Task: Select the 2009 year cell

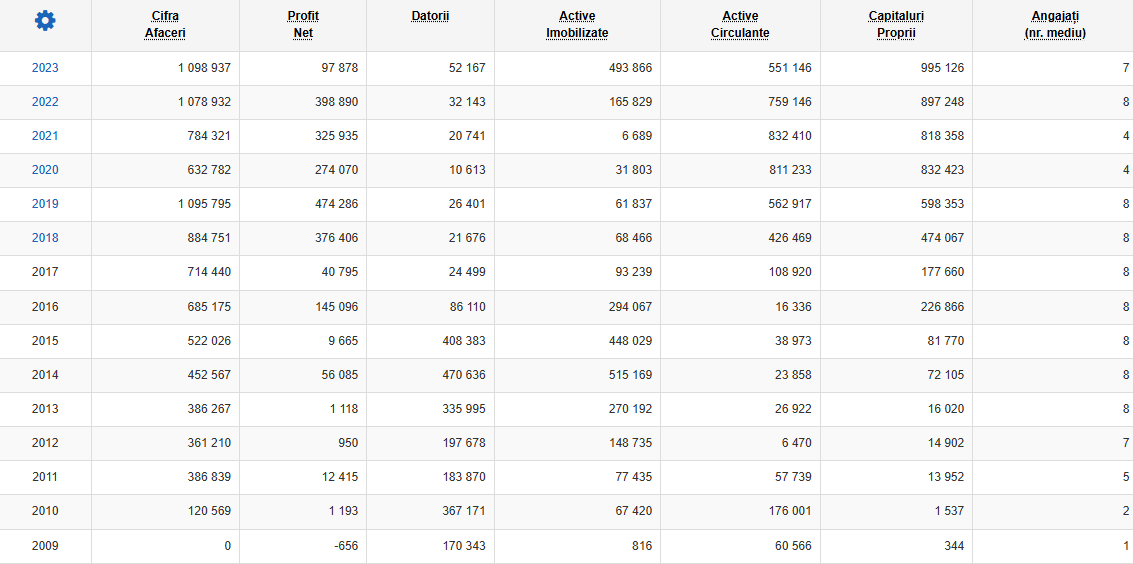Action: (x=46, y=546)
